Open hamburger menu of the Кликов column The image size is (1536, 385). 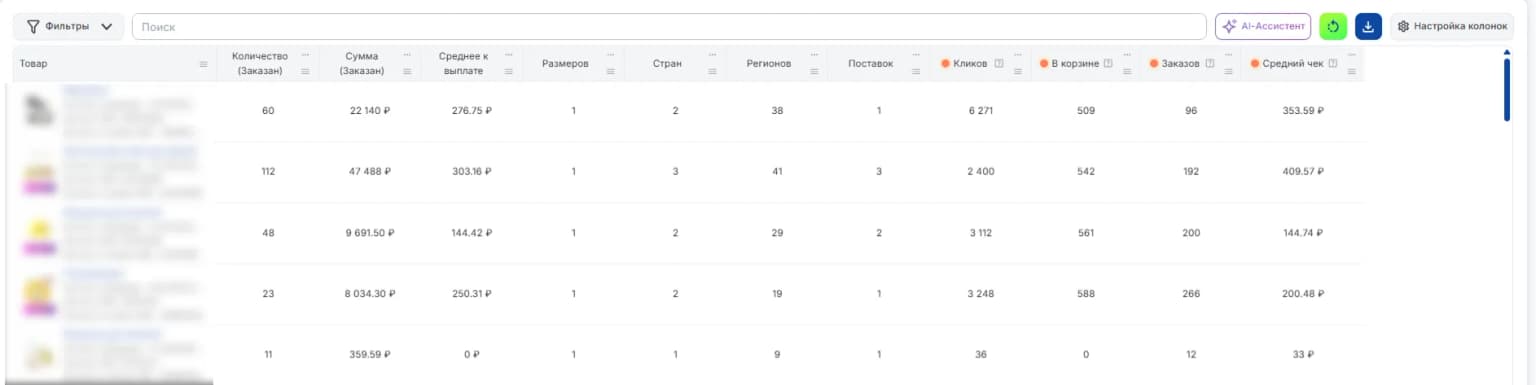point(1017,71)
